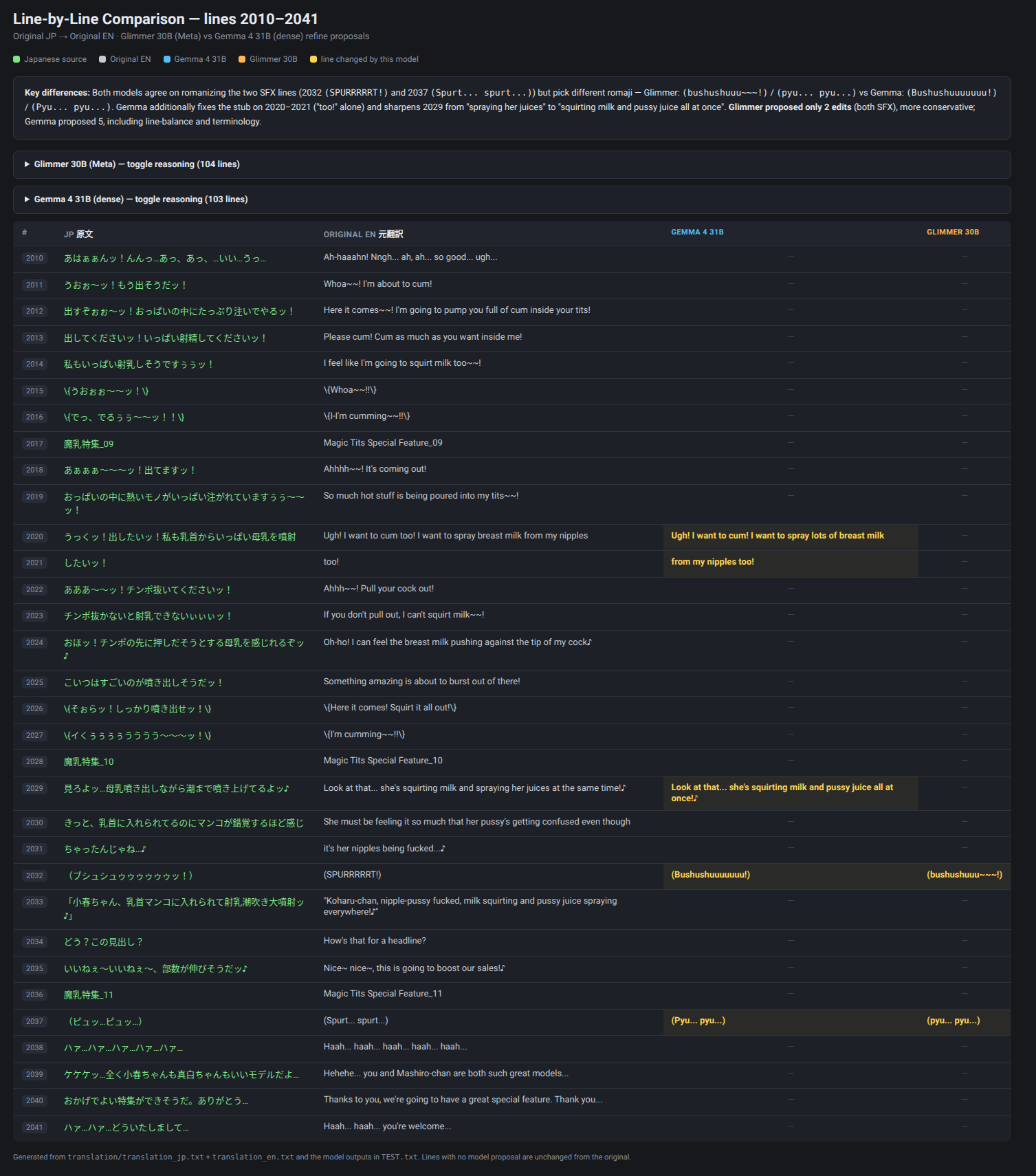
Task: Click the 'GEMMA 4 31B' column header
Action: [697, 232]
